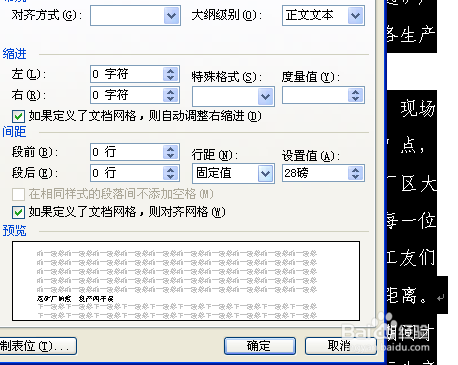Click the 对齐方式(G) label
Viewport: 458px width, 365px height.
pyautogui.click(x=47, y=15)
